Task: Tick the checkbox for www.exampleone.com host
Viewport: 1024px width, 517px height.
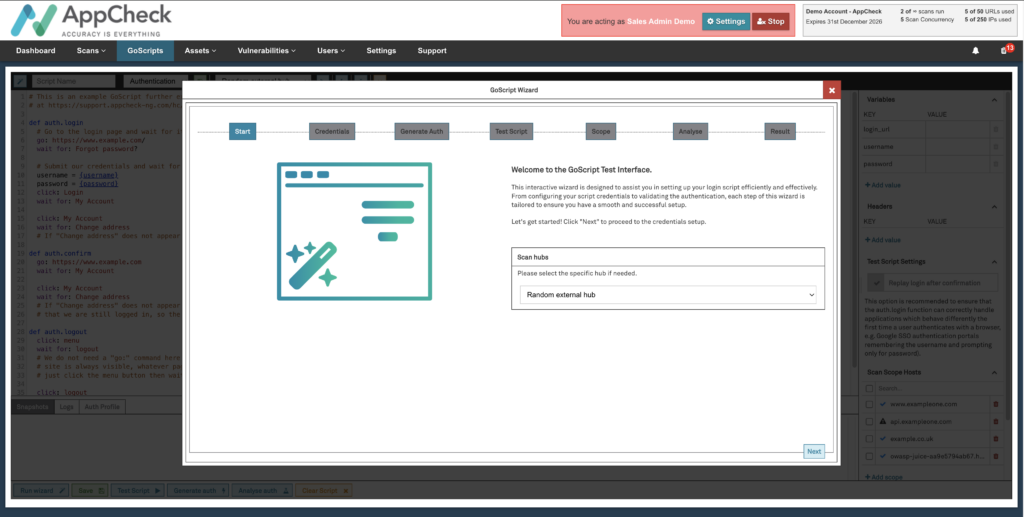Action: (x=869, y=404)
